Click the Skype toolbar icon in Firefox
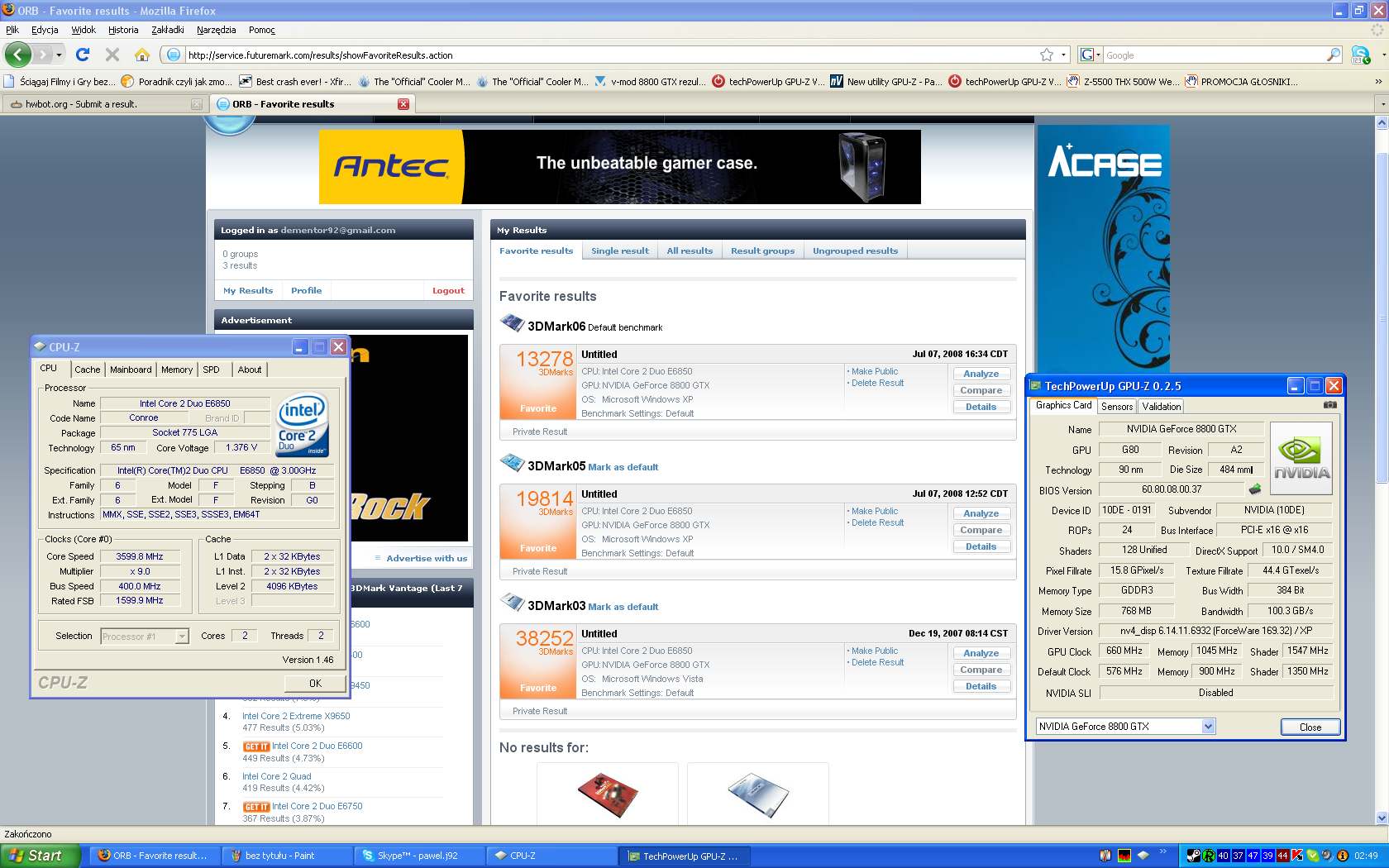Image resolution: width=1389 pixels, height=868 pixels. point(1360,55)
